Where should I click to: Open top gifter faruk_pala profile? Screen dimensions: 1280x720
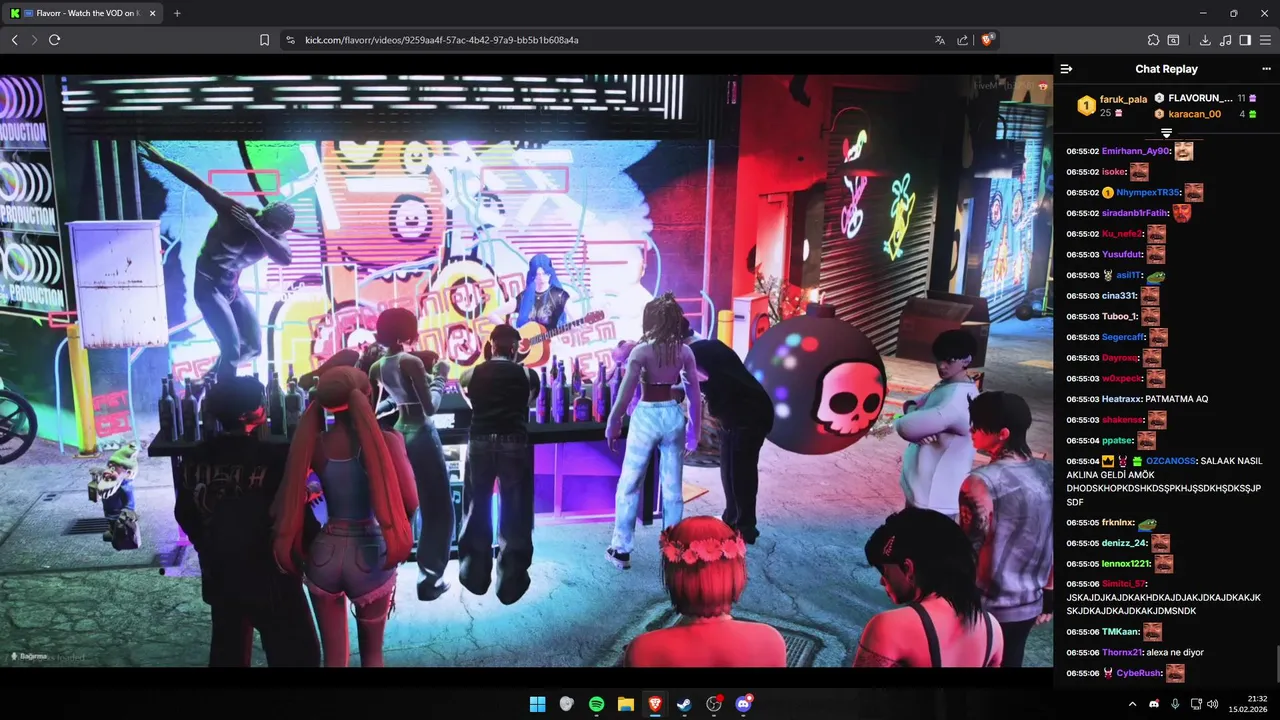1123,99
